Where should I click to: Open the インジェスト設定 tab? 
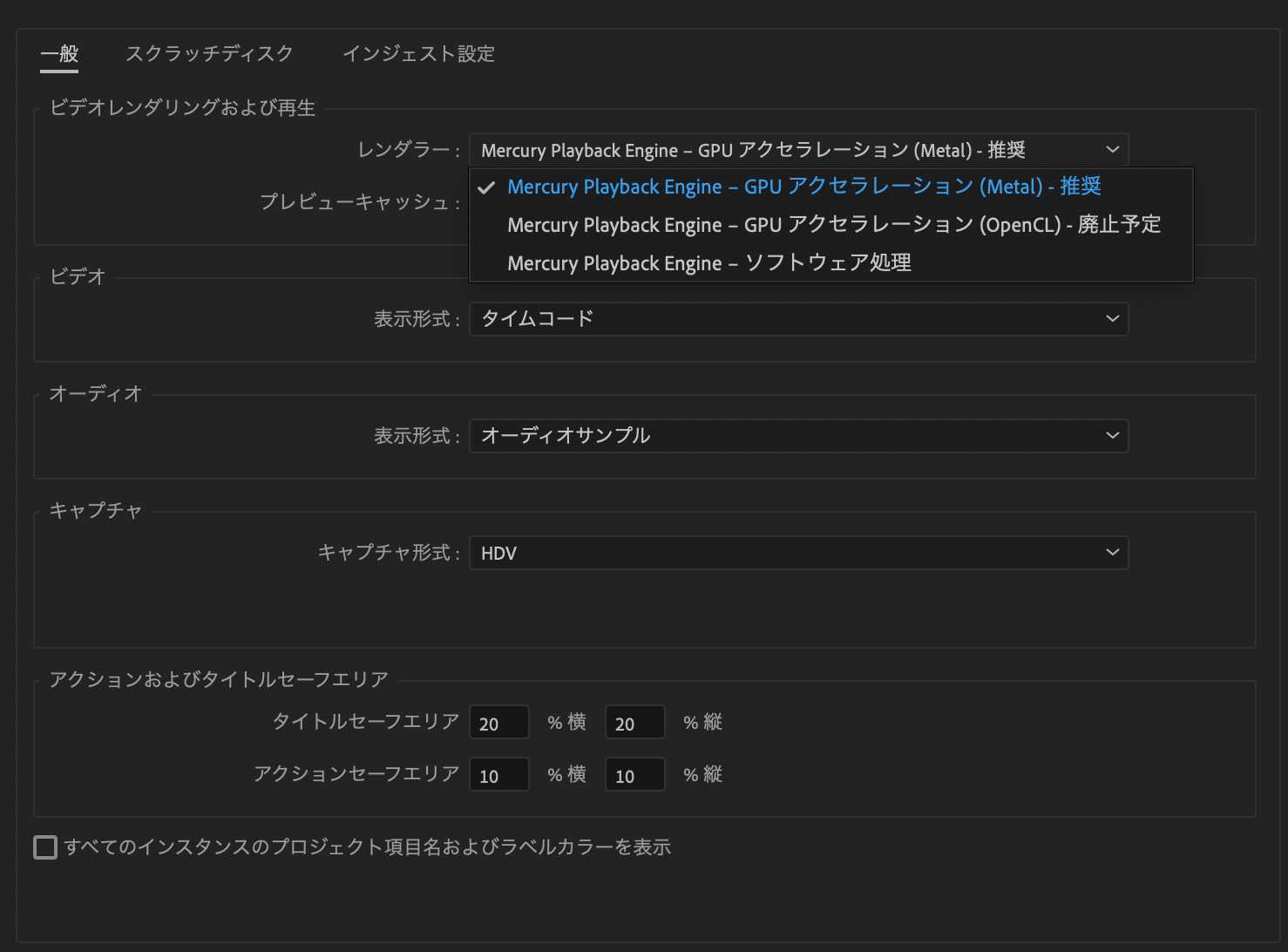pyautogui.click(x=418, y=54)
